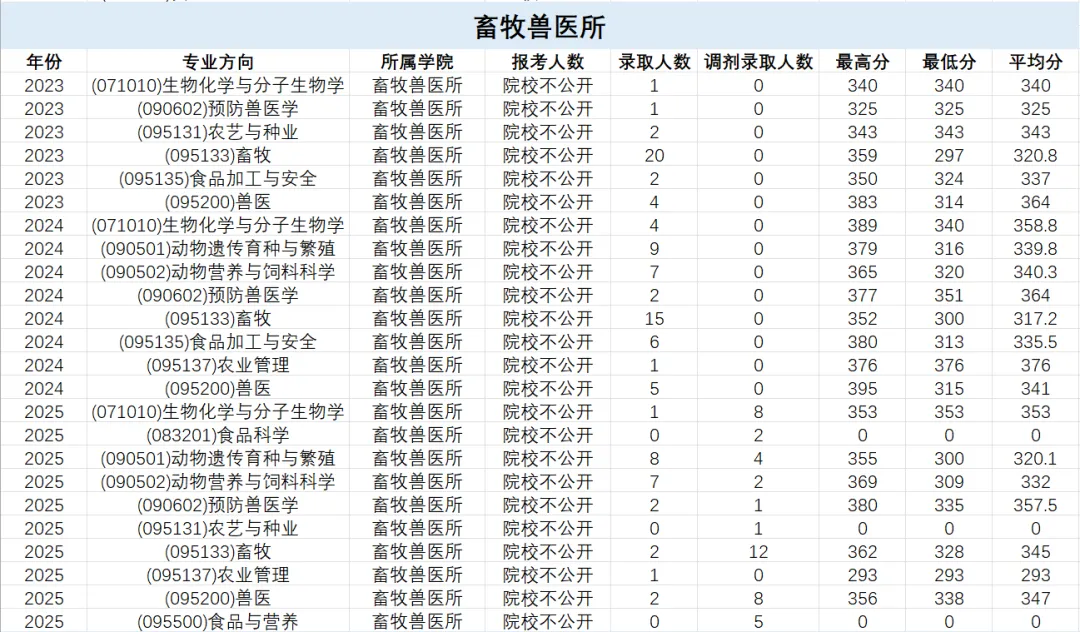The width and height of the screenshot is (1080, 632).
Task: Select average score 337 cell
Action: [1035, 179]
